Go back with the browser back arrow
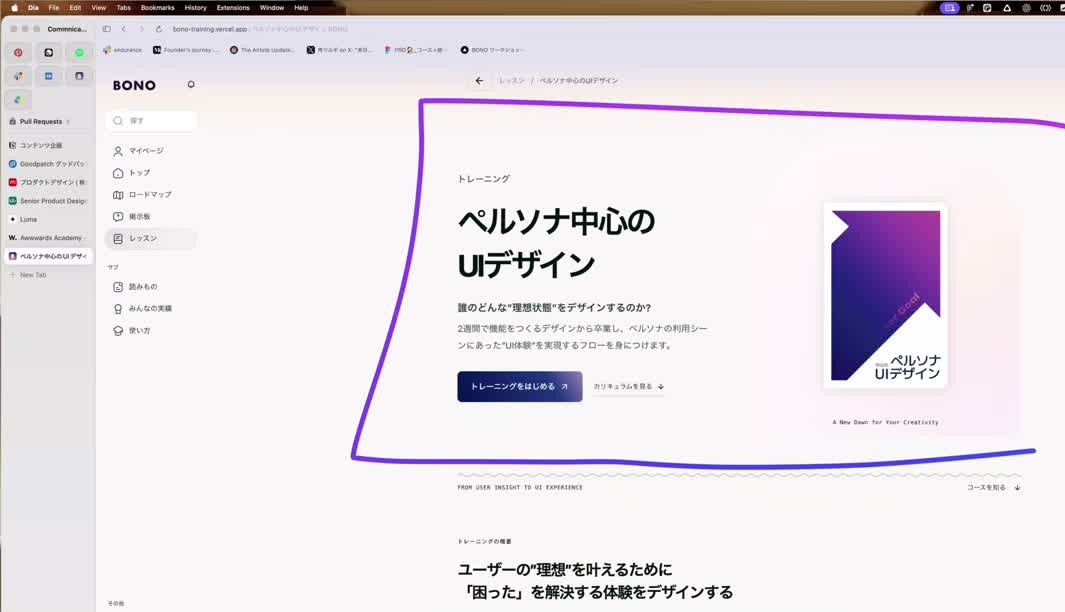Screen dimensions: 1065x612 click(124, 29)
